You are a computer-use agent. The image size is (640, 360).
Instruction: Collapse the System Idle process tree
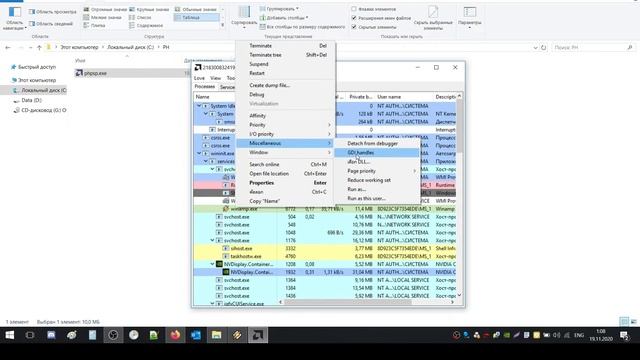tap(199, 106)
